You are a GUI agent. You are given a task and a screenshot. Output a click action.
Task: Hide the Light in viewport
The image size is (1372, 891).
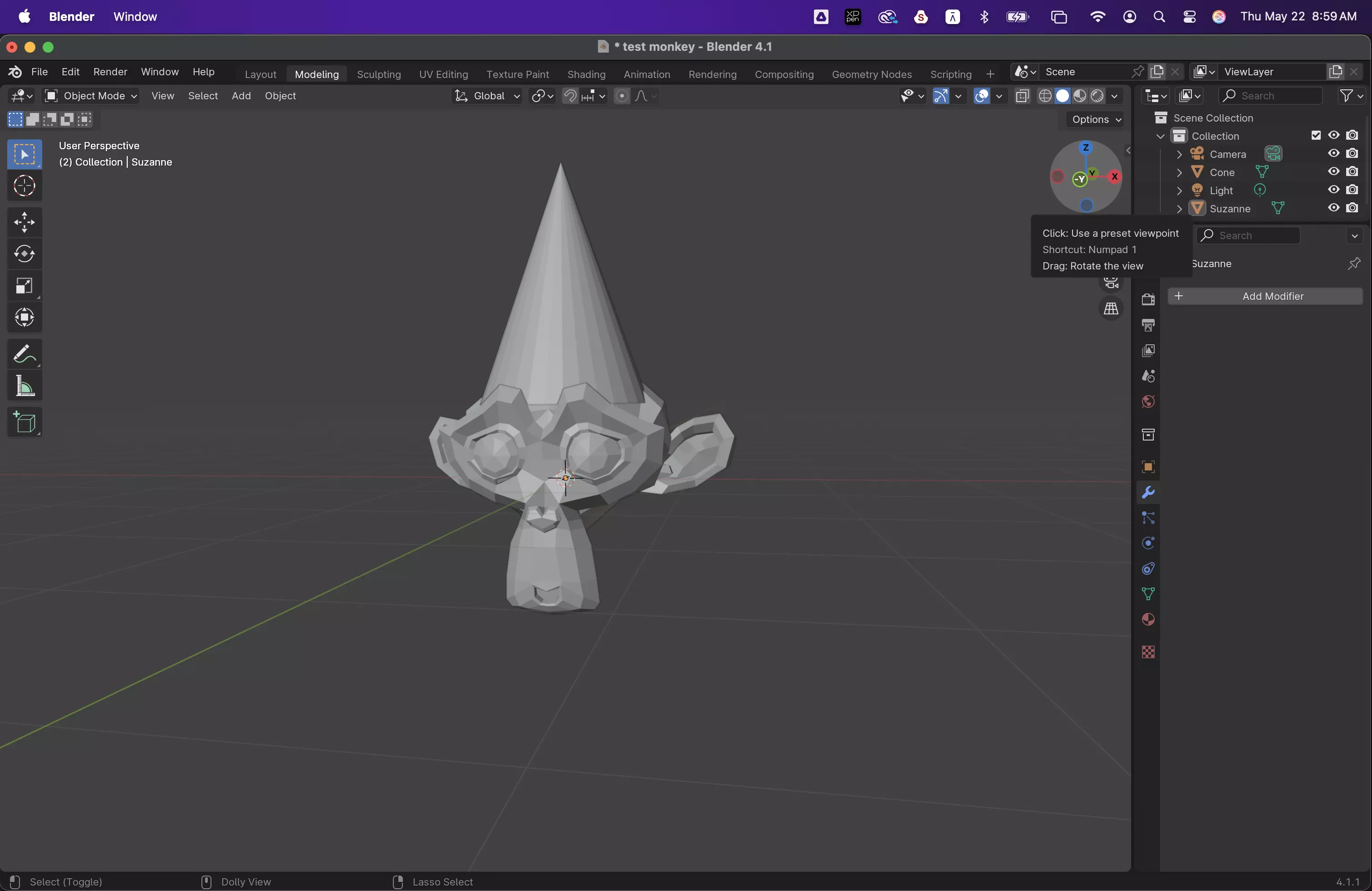[x=1334, y=190]
